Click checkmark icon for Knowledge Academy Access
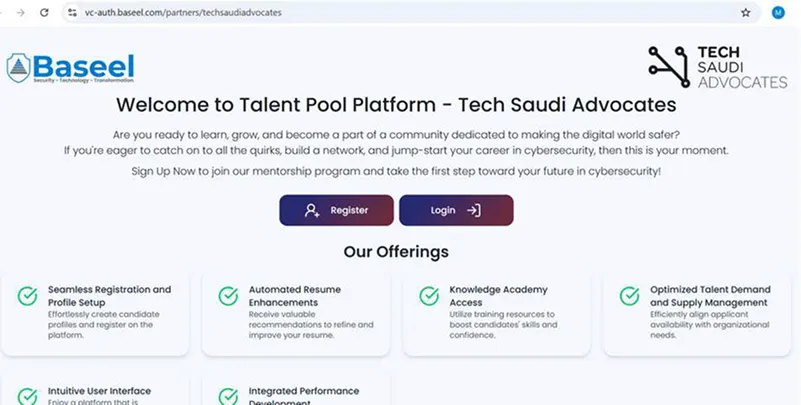801x405 pixels. (429, 296)
